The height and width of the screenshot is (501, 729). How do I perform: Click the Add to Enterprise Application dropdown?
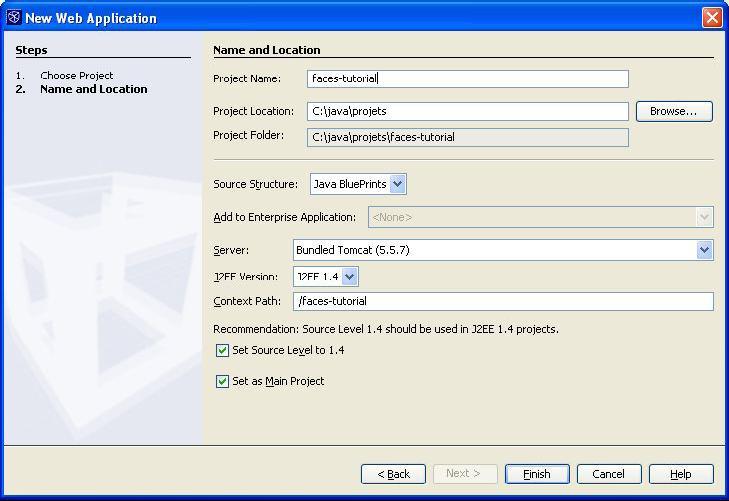click(x=540, y=217)
